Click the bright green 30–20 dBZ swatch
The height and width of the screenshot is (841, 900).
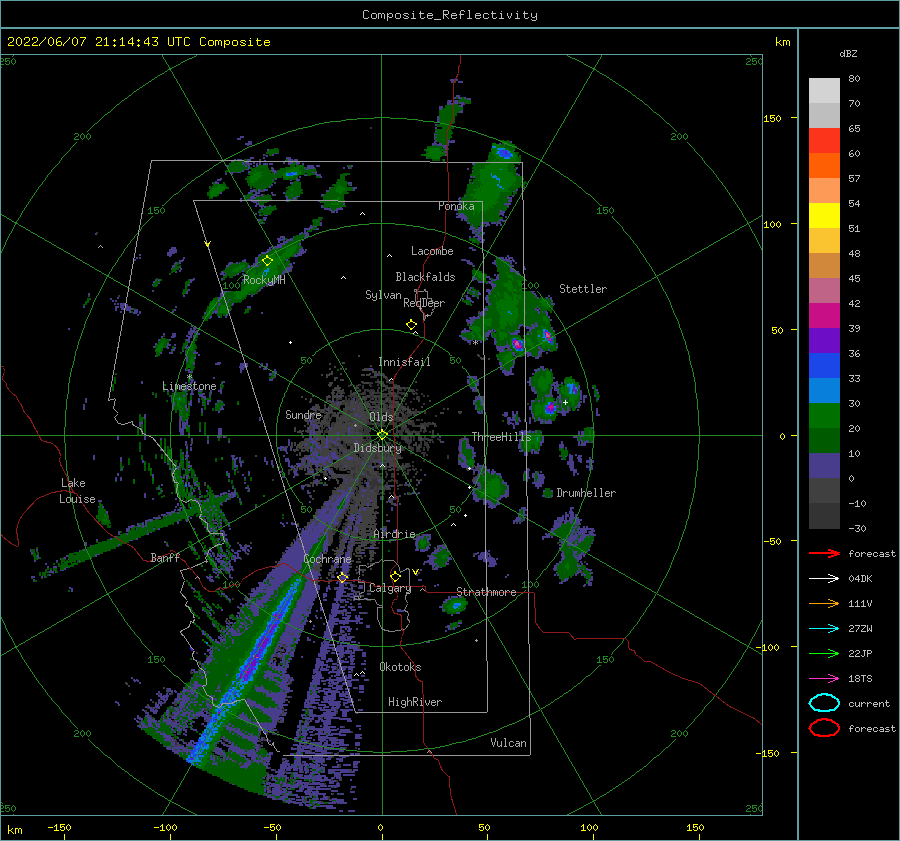(x=824, y=416)
